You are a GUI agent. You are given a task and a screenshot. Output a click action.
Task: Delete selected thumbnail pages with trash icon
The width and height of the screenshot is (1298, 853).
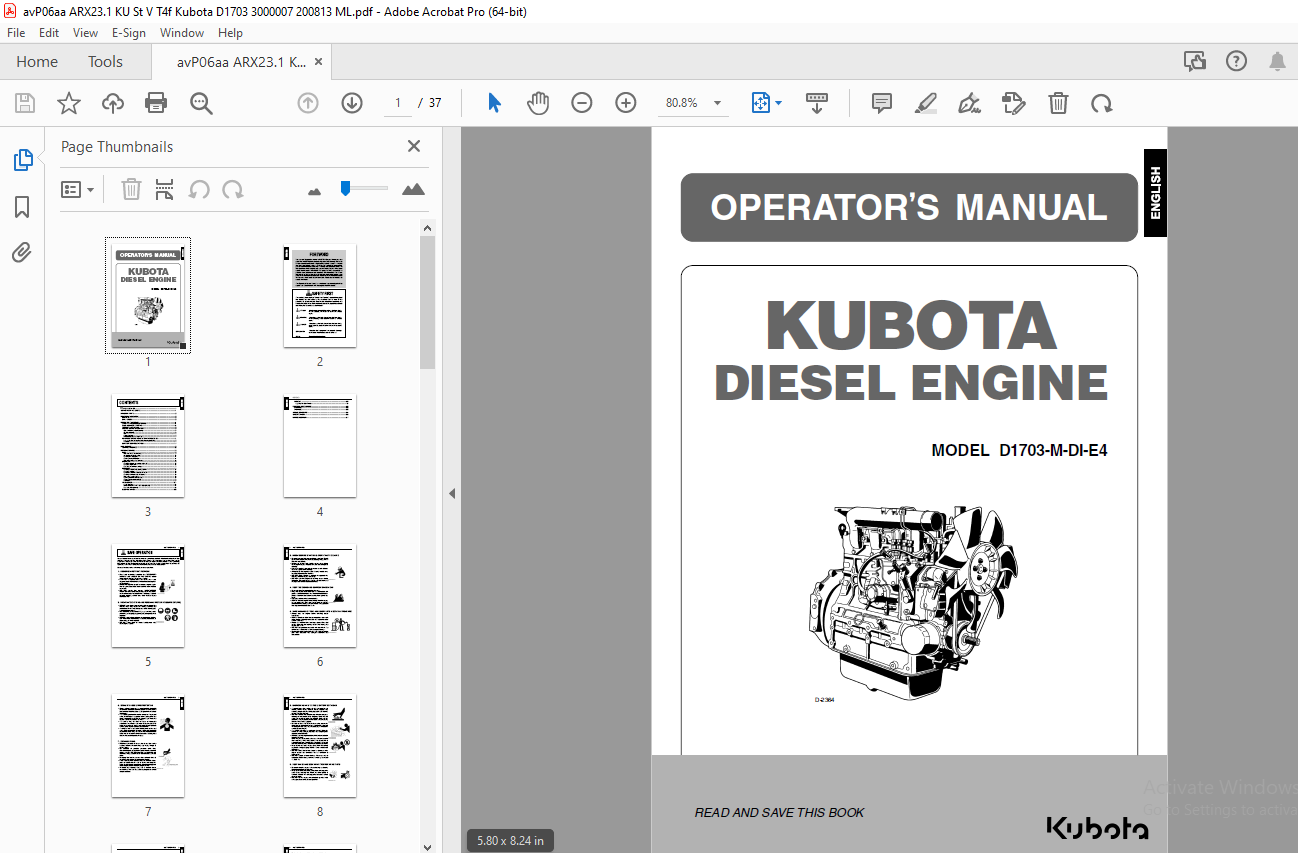point(131,189)
